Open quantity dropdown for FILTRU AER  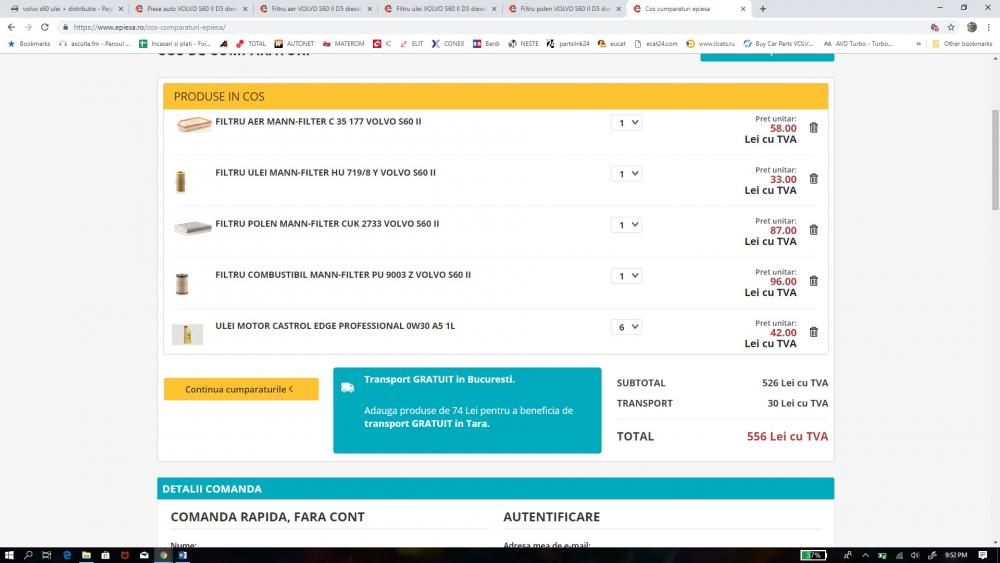pyautogui.click(x=626, y=122)
